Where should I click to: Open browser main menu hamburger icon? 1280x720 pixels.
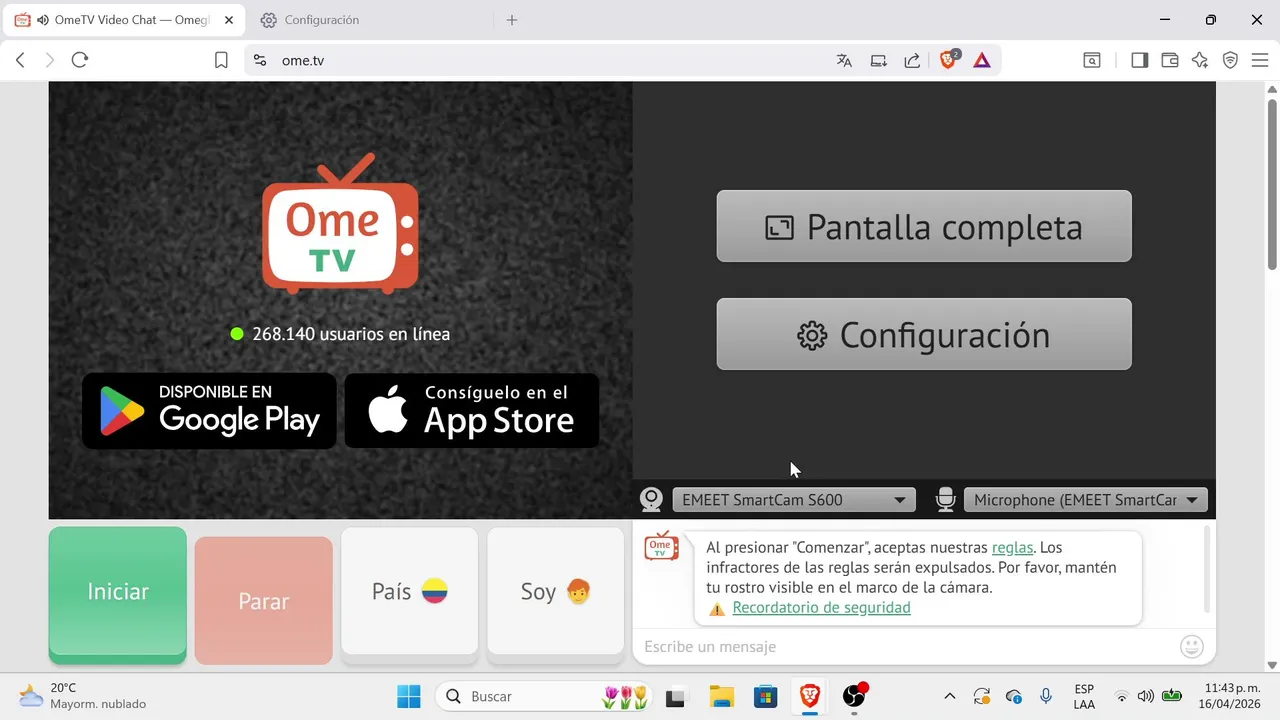coord(1259,60)
